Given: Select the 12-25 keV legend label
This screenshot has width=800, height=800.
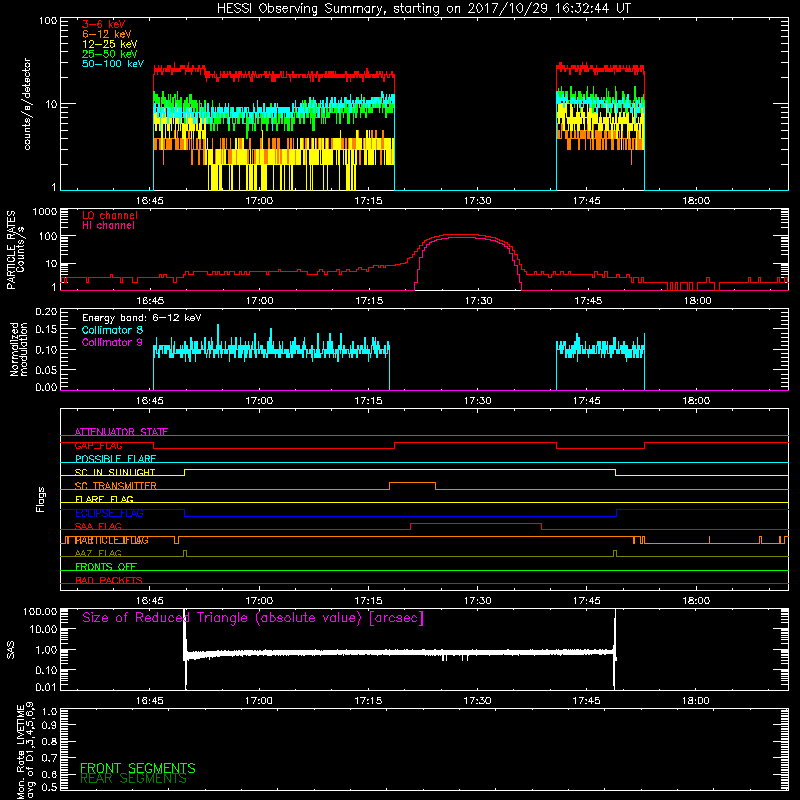Looking at the screenshot, I should [110, 44].
